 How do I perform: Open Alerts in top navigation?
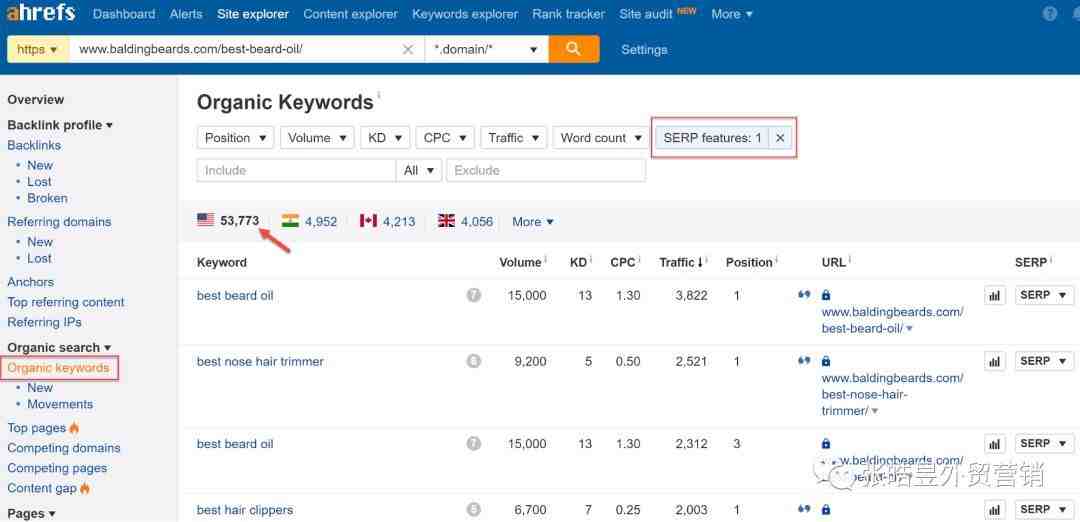tap(186, 14)
